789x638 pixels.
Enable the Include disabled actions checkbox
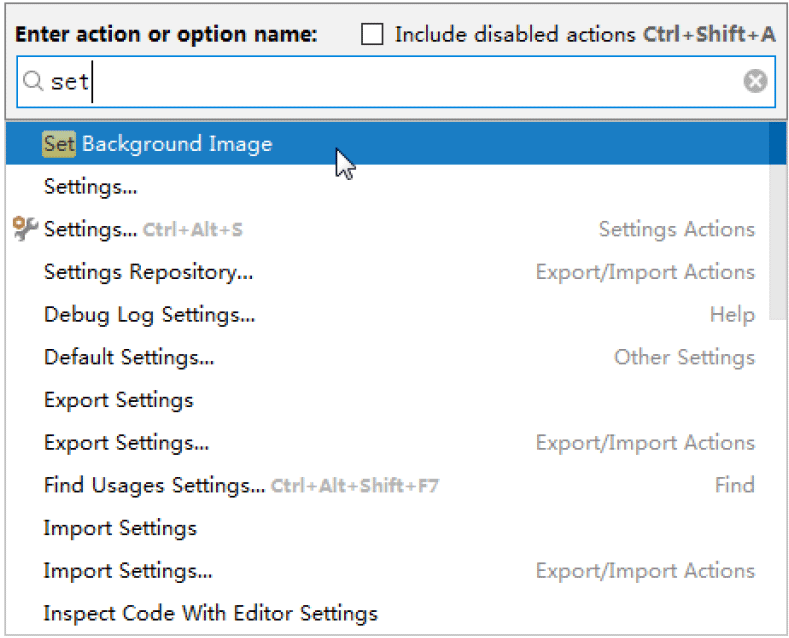coord(372,35)
